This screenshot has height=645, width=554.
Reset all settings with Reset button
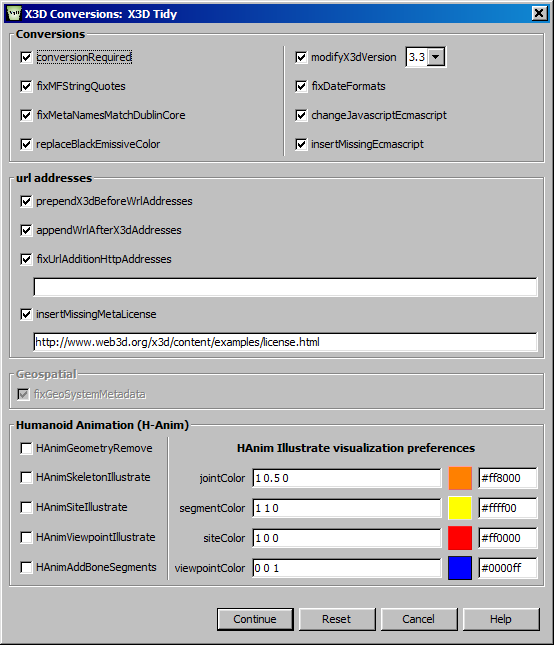(337, 619)
